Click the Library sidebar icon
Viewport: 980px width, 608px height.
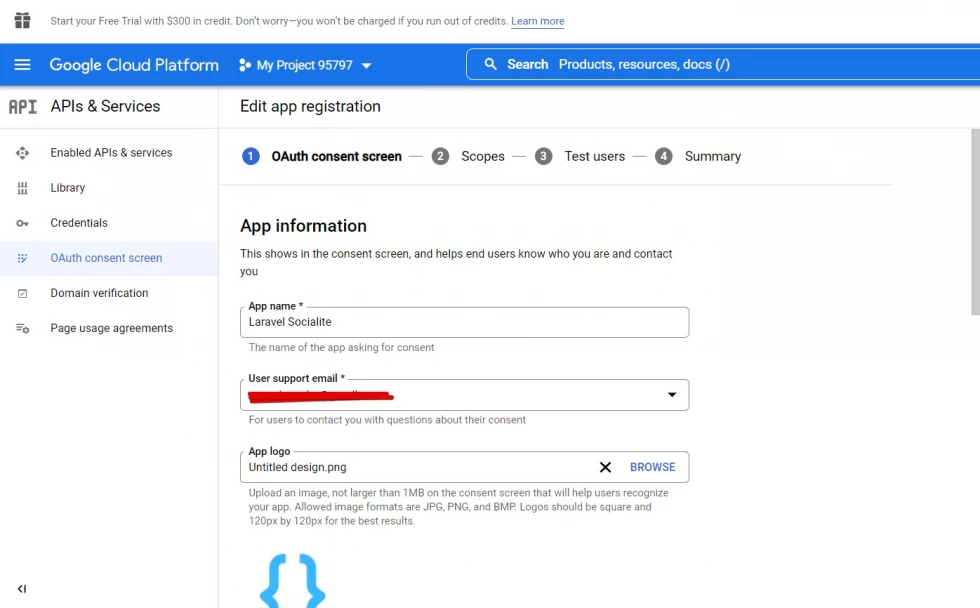click(22, 188)
